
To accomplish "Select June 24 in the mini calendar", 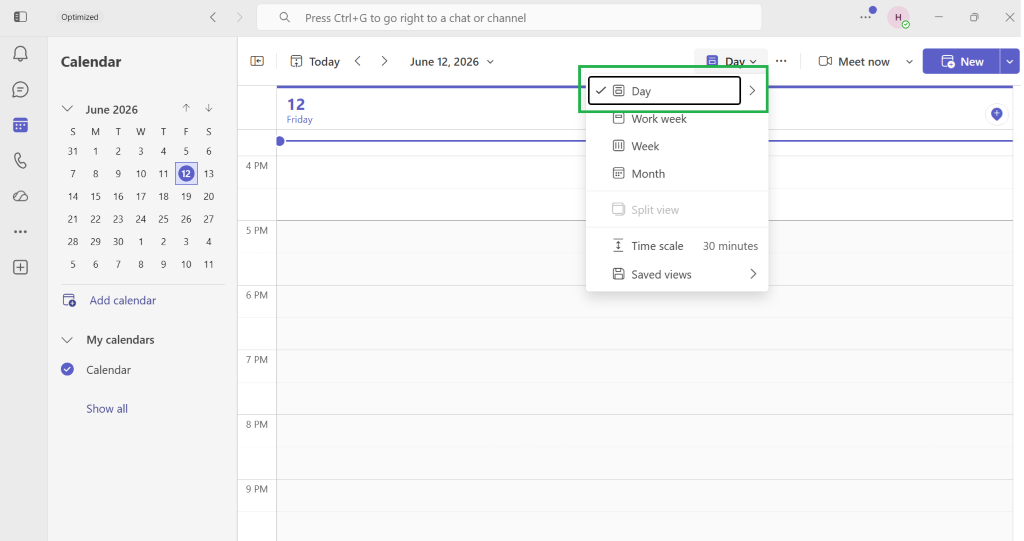I will [140, 219].
